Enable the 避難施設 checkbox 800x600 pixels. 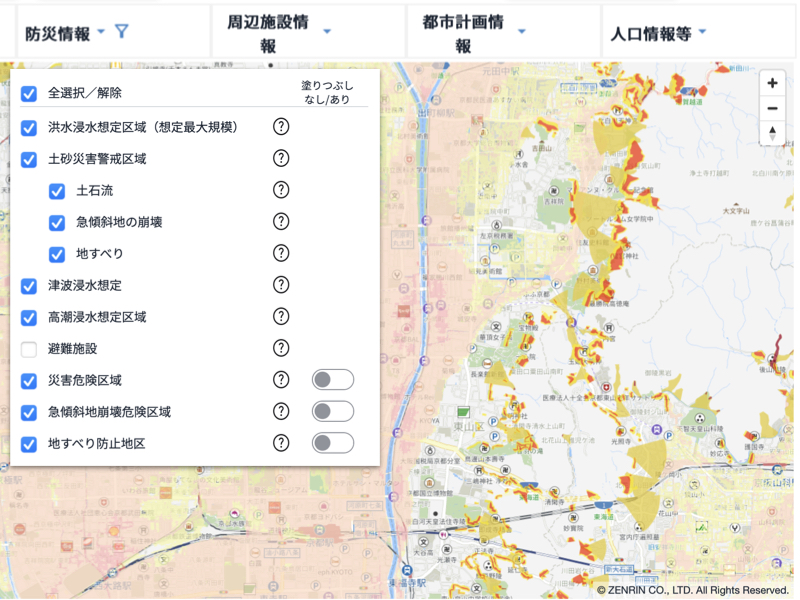(29, 349)
